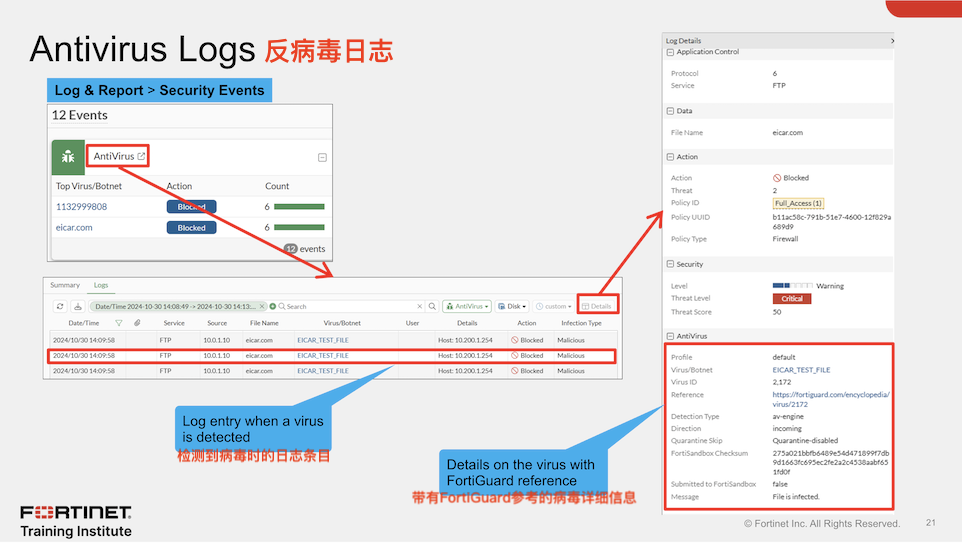Collapse Action section in Log Details
962x543 pixels.
tap(670, 157)
